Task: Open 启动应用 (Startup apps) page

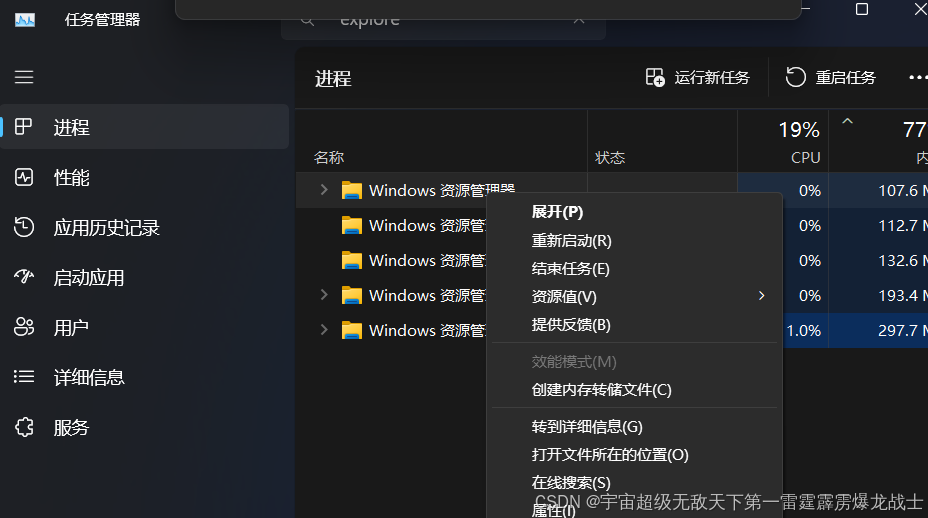Action: point(145,277)
